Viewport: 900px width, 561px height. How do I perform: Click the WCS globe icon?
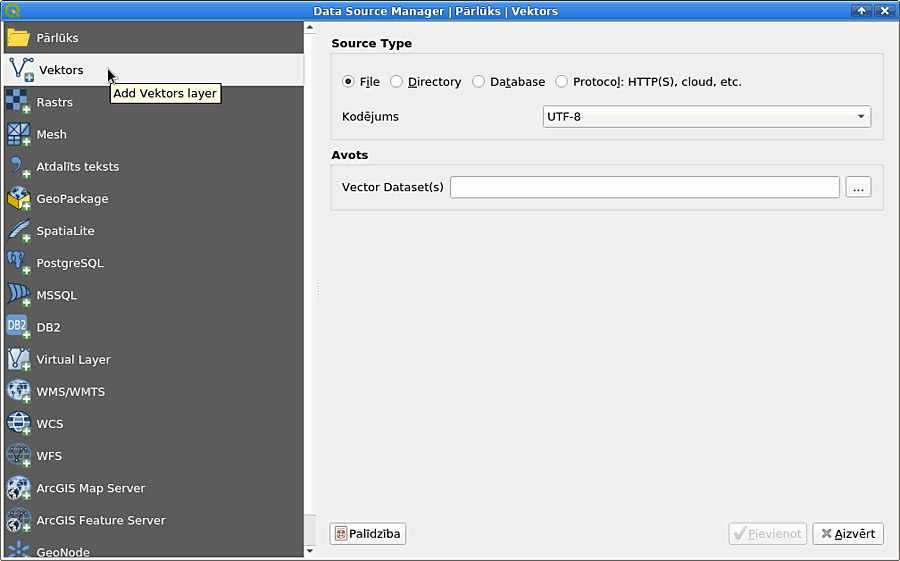pyautogui.click(x=18, y=424)
